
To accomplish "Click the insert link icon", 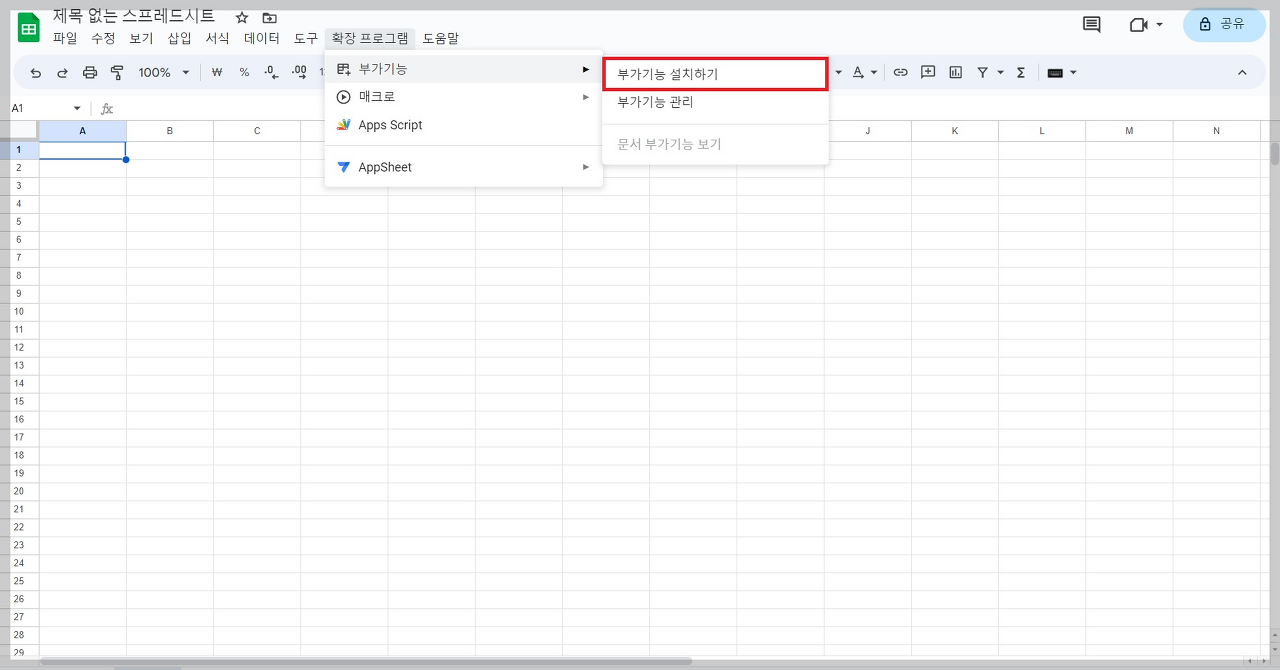I will tap(900, 72).
